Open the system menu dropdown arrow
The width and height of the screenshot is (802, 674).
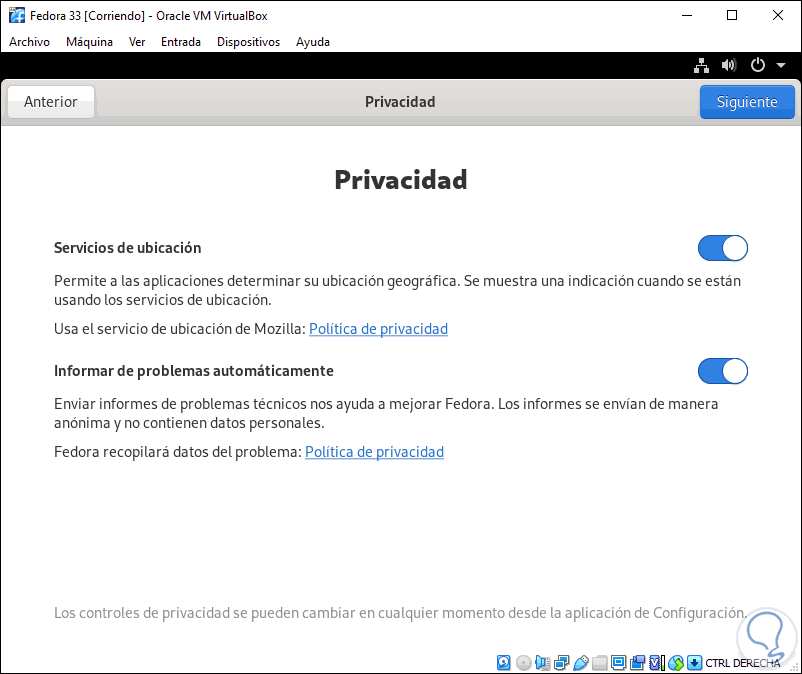[x=781, y=65]
